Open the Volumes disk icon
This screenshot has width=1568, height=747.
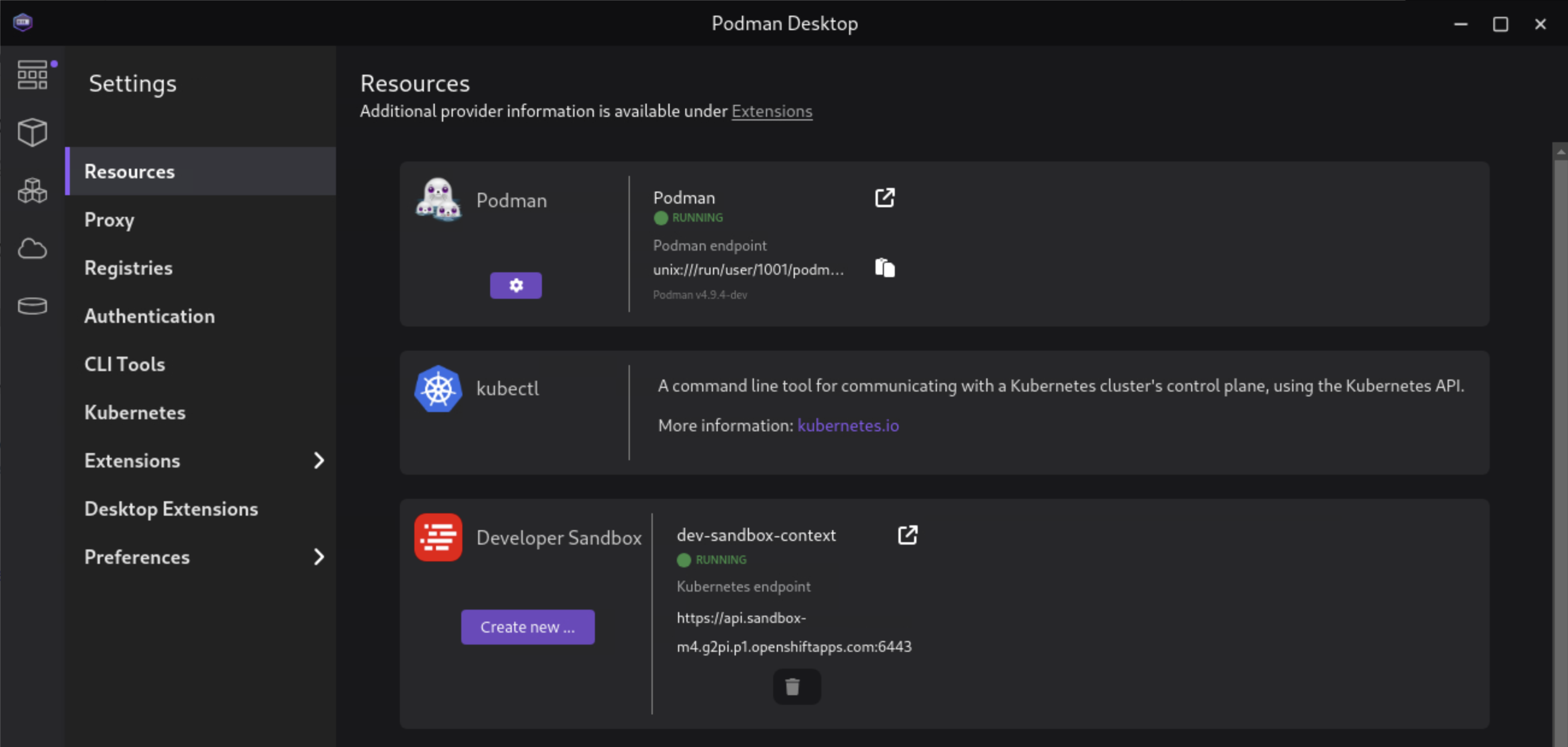pos(33,305)
